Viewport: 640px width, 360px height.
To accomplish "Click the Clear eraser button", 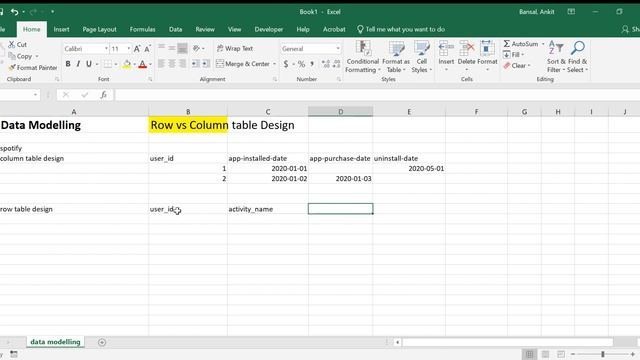I will [515, 65].
